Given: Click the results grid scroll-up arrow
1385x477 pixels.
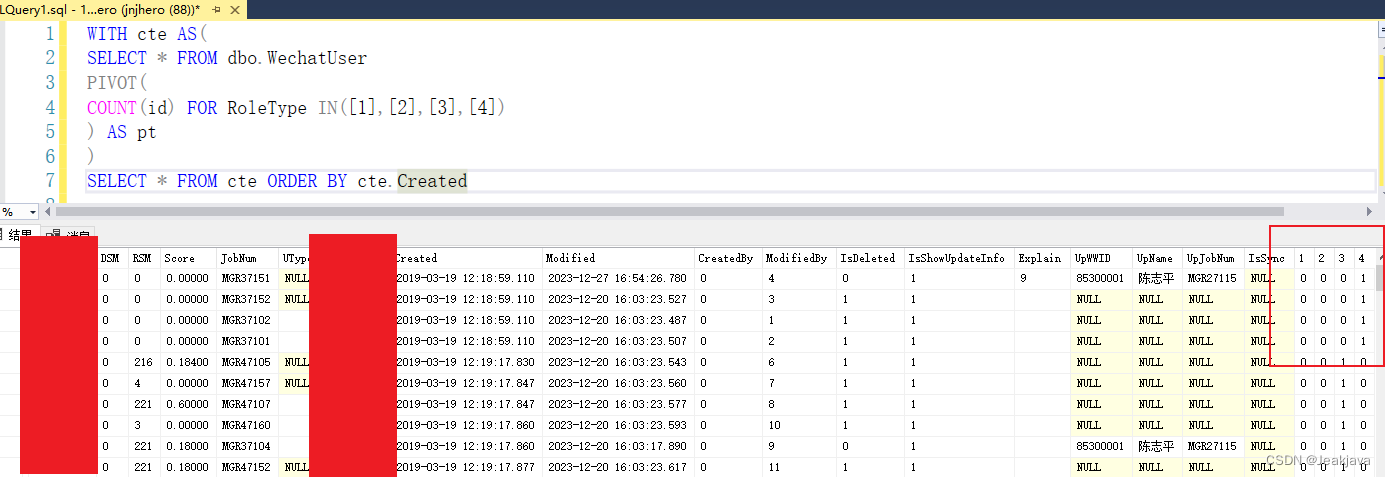Looking at the screenshot, I should [x=1379, y=257].
